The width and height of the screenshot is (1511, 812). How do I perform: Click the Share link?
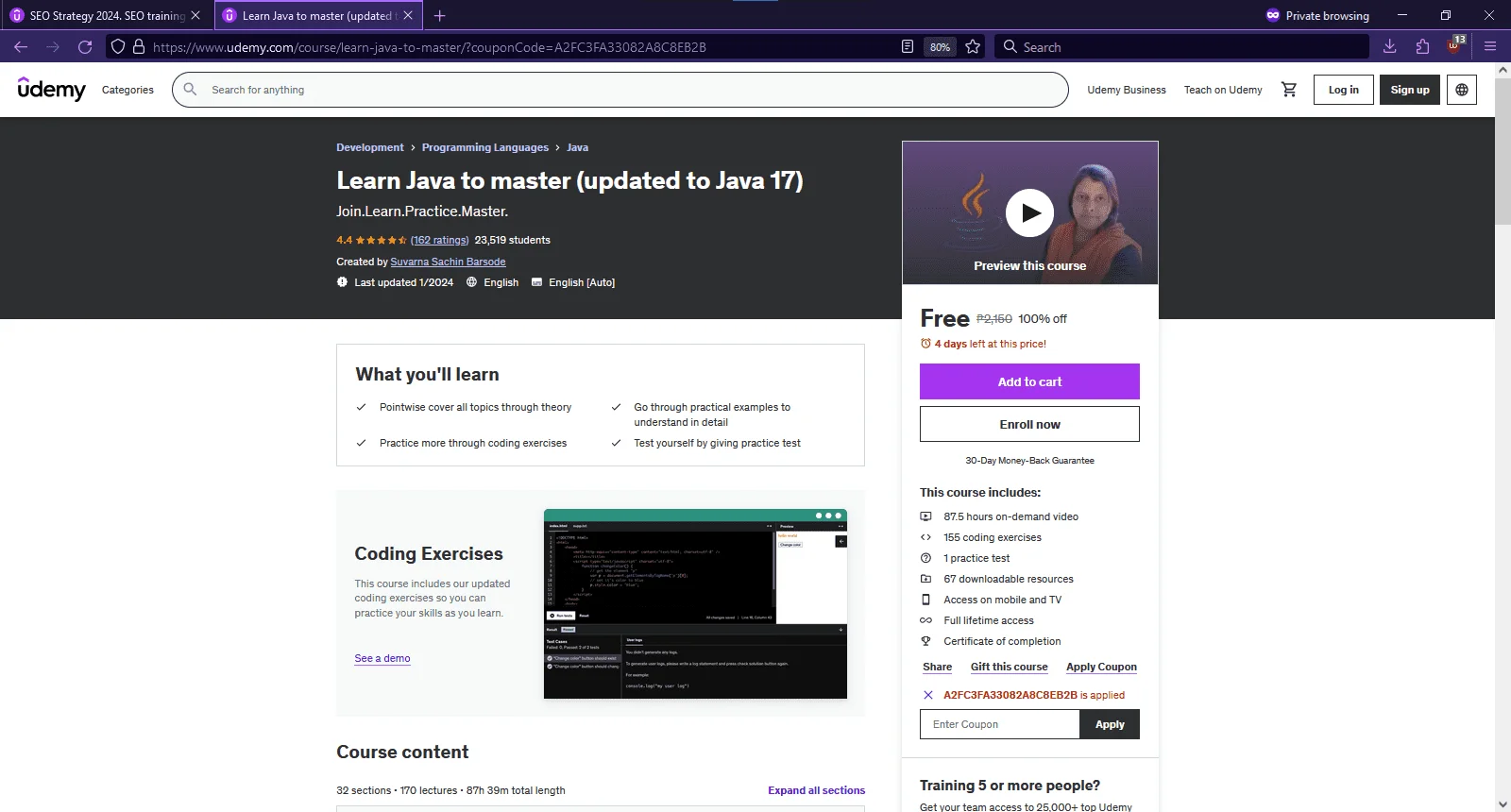(x=937, y=667)
